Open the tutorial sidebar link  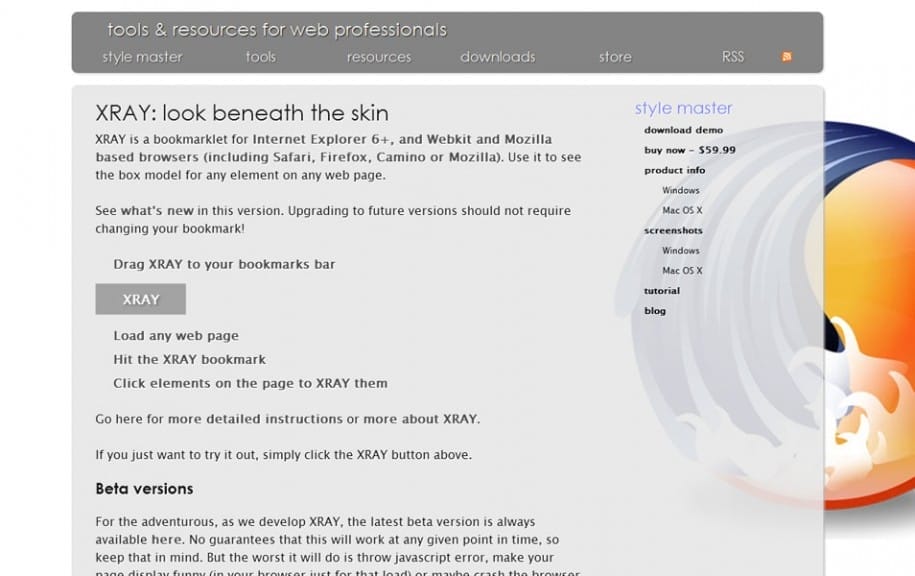pos(659,290)
